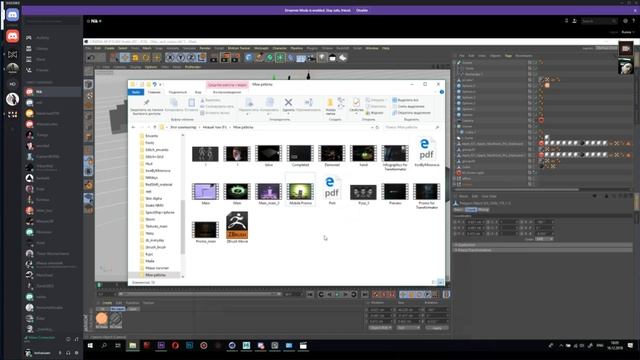
Task: Open Cinema 4D MoGraph menu
Action: [x=261, y=48]
